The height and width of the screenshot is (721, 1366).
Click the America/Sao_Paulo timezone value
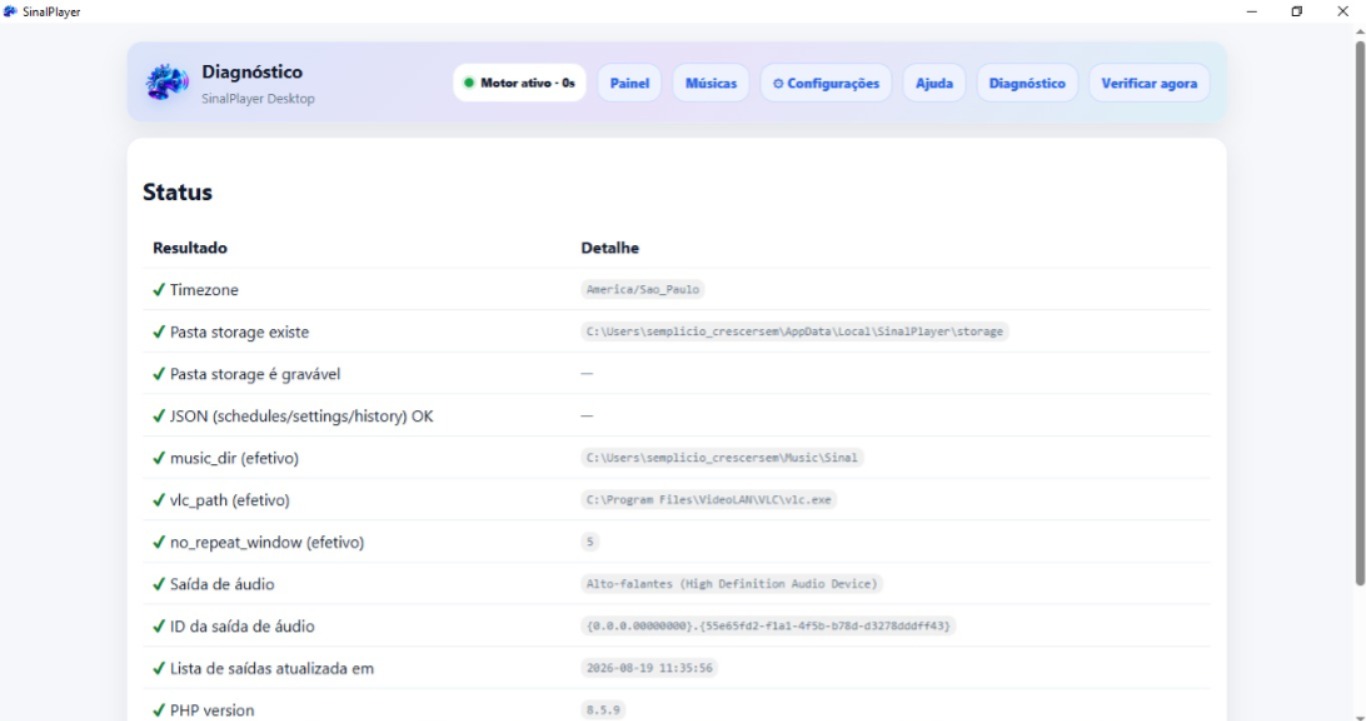pyautogui.click(x=643, y=290)
